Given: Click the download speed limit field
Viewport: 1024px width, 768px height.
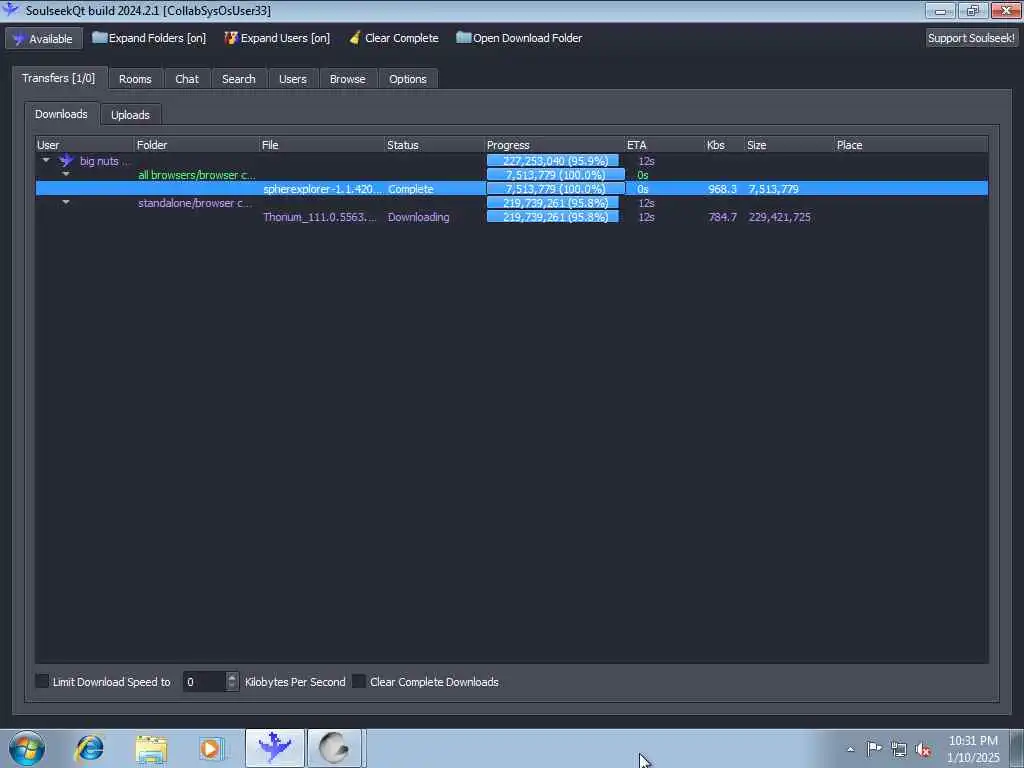Looking at the screenshot, I should pos(204,682).
